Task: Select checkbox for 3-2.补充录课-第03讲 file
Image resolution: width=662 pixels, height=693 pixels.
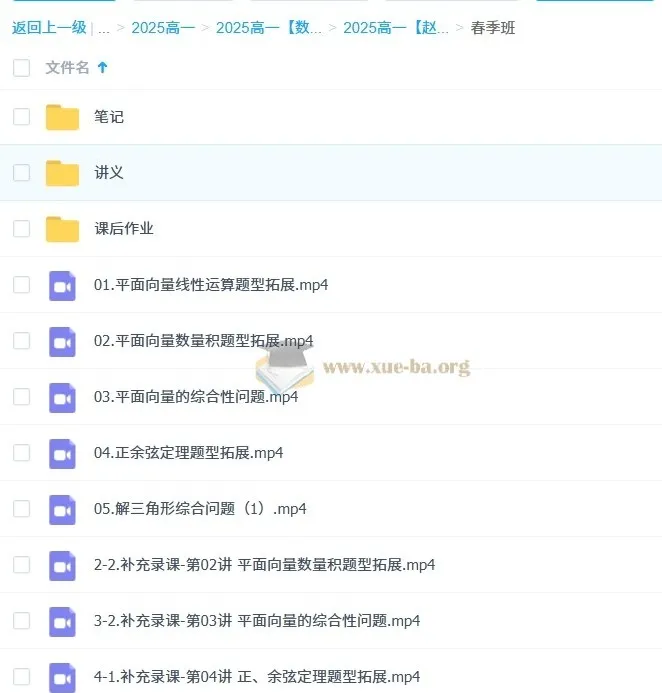Action: 22,621
